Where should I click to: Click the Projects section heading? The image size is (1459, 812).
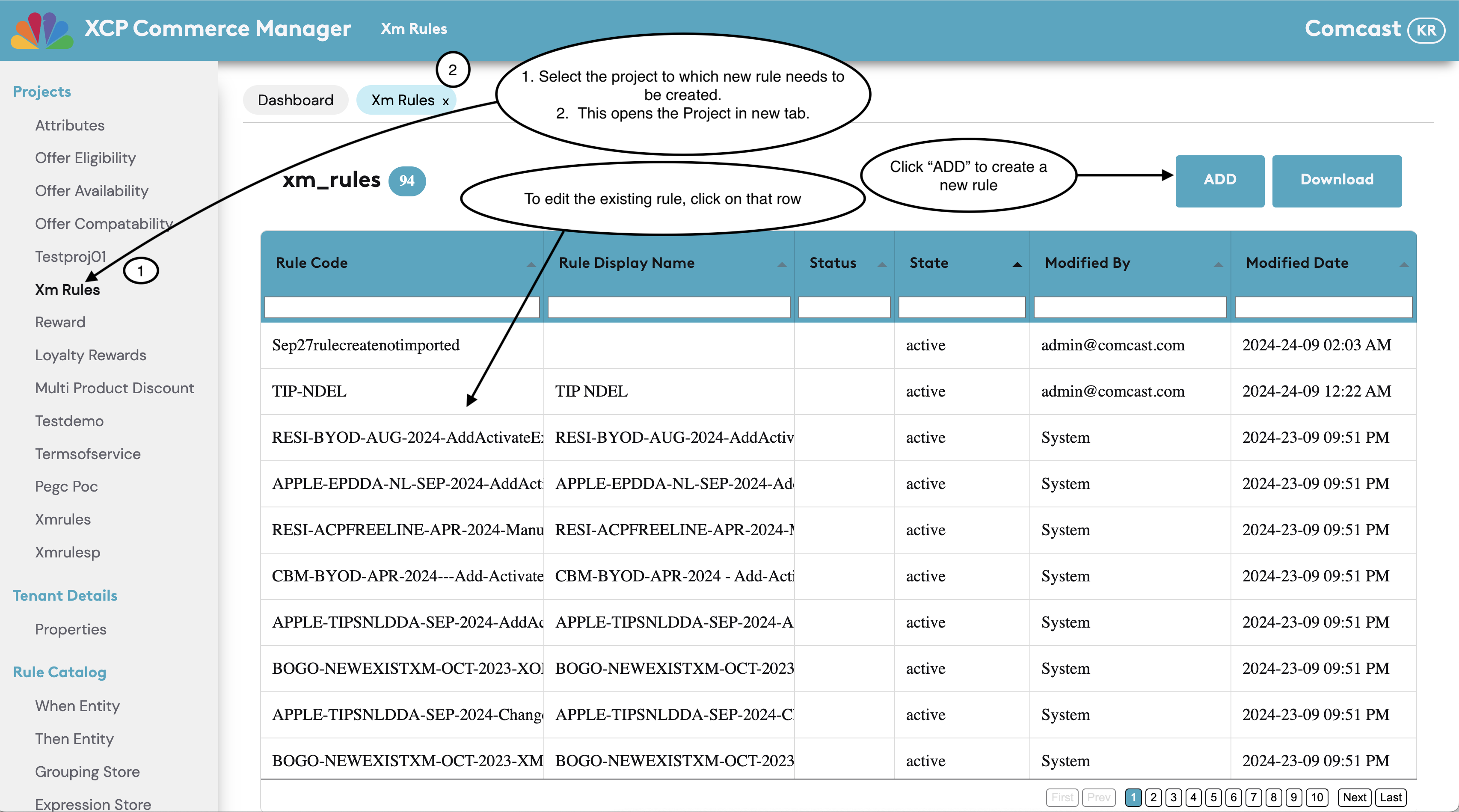coord(42,91)
